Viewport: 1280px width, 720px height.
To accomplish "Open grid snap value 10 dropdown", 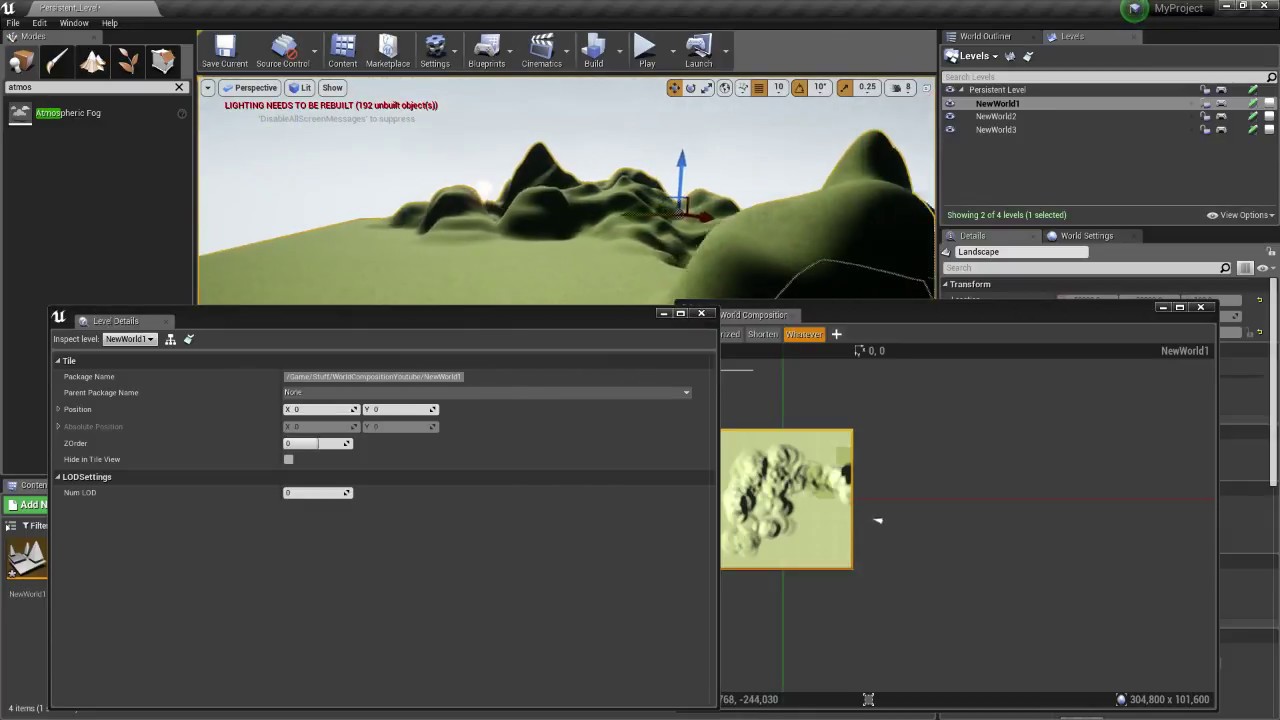I will (778, 88).
